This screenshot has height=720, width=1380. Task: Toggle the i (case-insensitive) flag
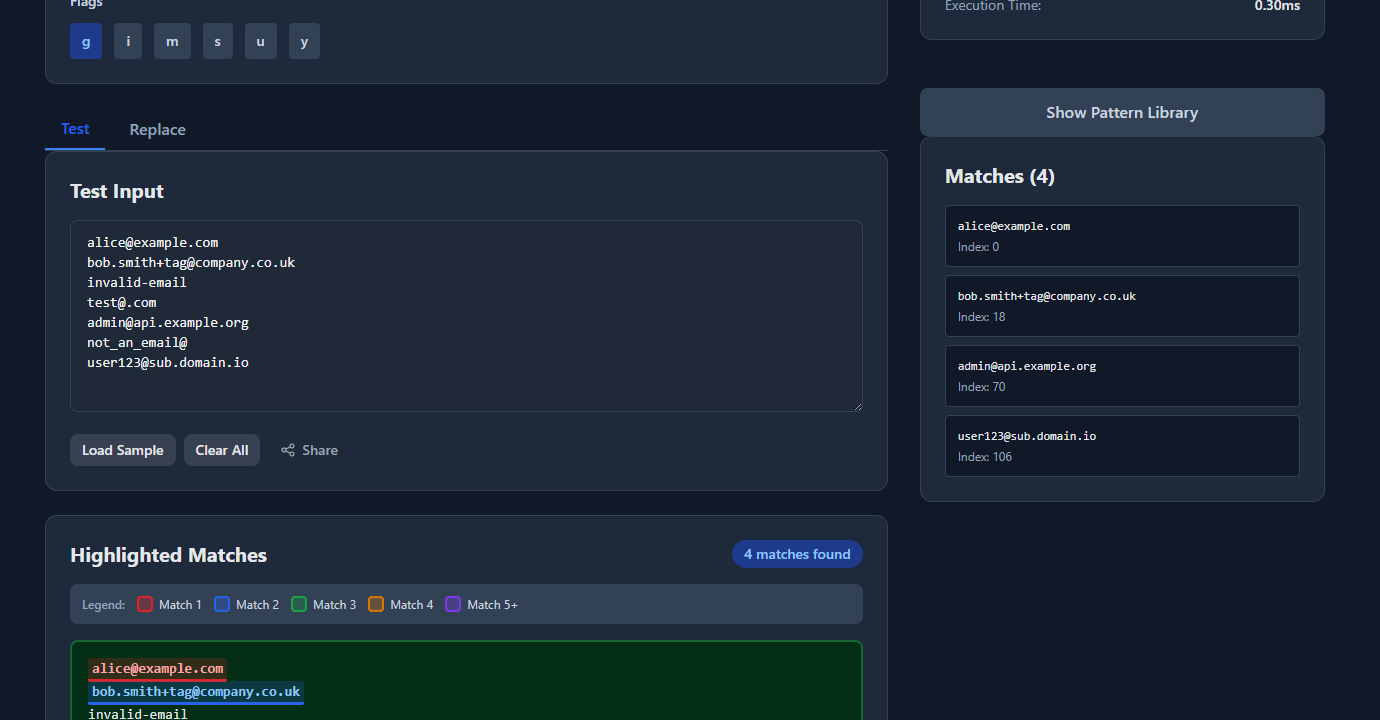coord(128,41)
